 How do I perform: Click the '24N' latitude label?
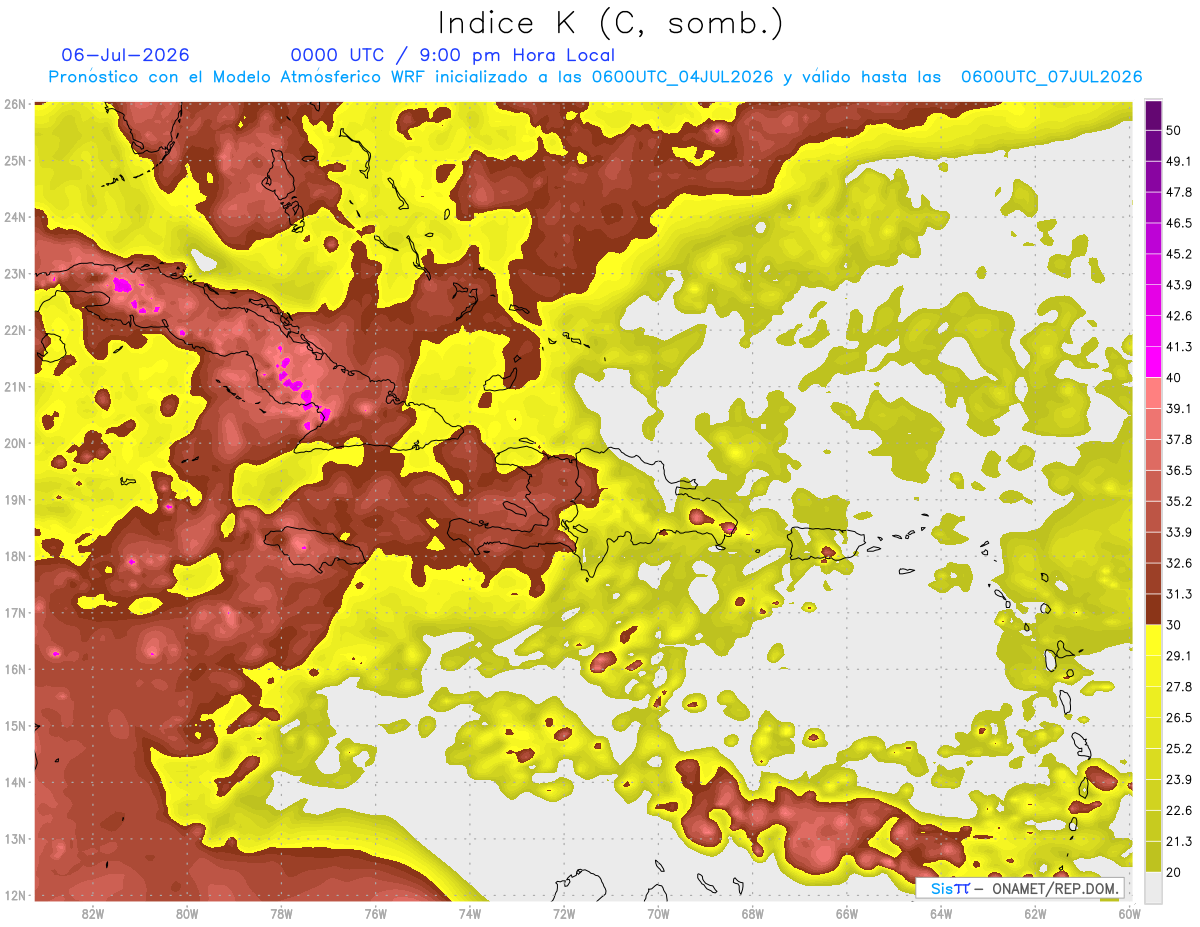[x=15, y=217]
